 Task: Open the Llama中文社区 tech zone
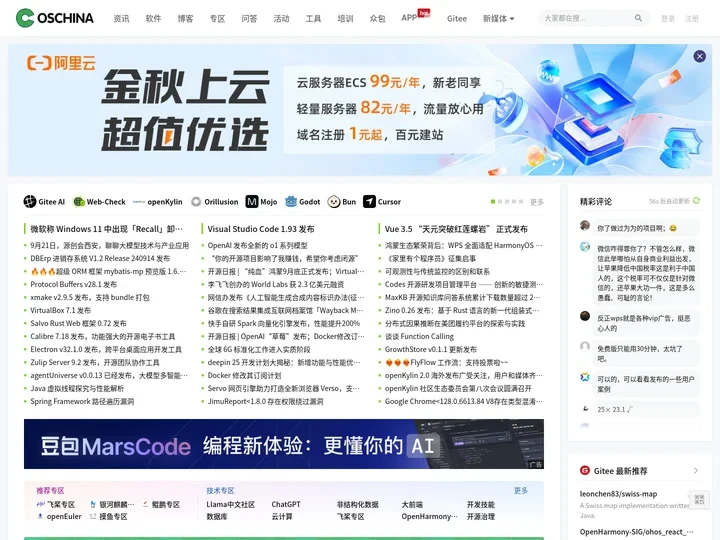click(x=231, y=504)
